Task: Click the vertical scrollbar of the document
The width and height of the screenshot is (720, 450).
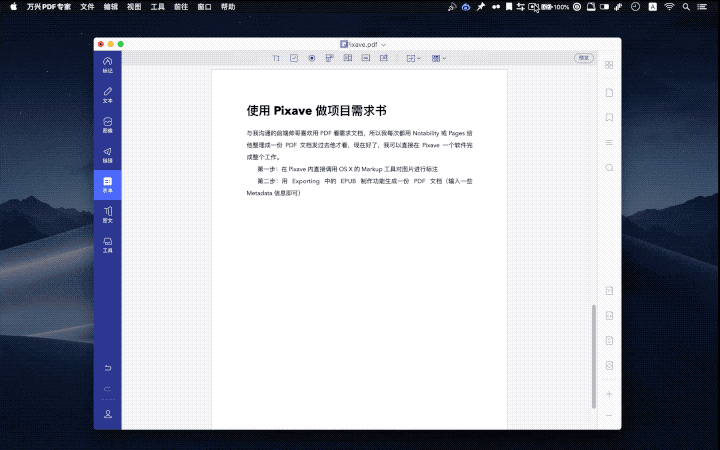Action: (593, 340)
